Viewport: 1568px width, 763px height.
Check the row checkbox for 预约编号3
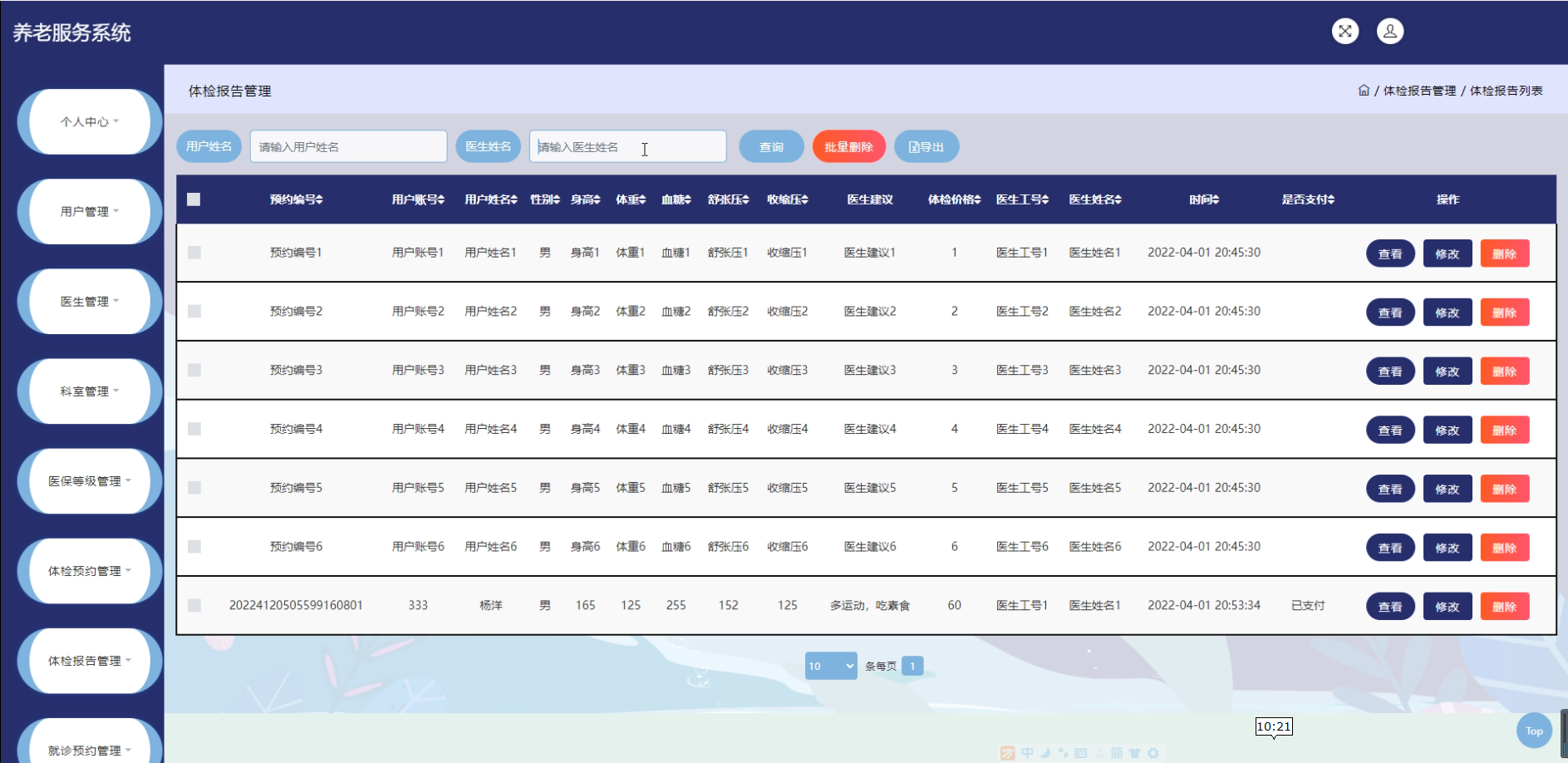click(x=194, y=370)
